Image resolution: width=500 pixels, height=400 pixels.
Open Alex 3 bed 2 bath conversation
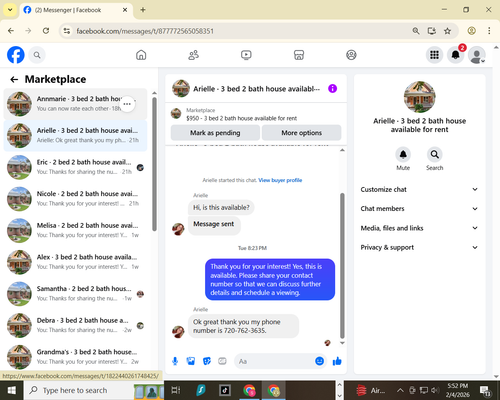tap(75, 262)
